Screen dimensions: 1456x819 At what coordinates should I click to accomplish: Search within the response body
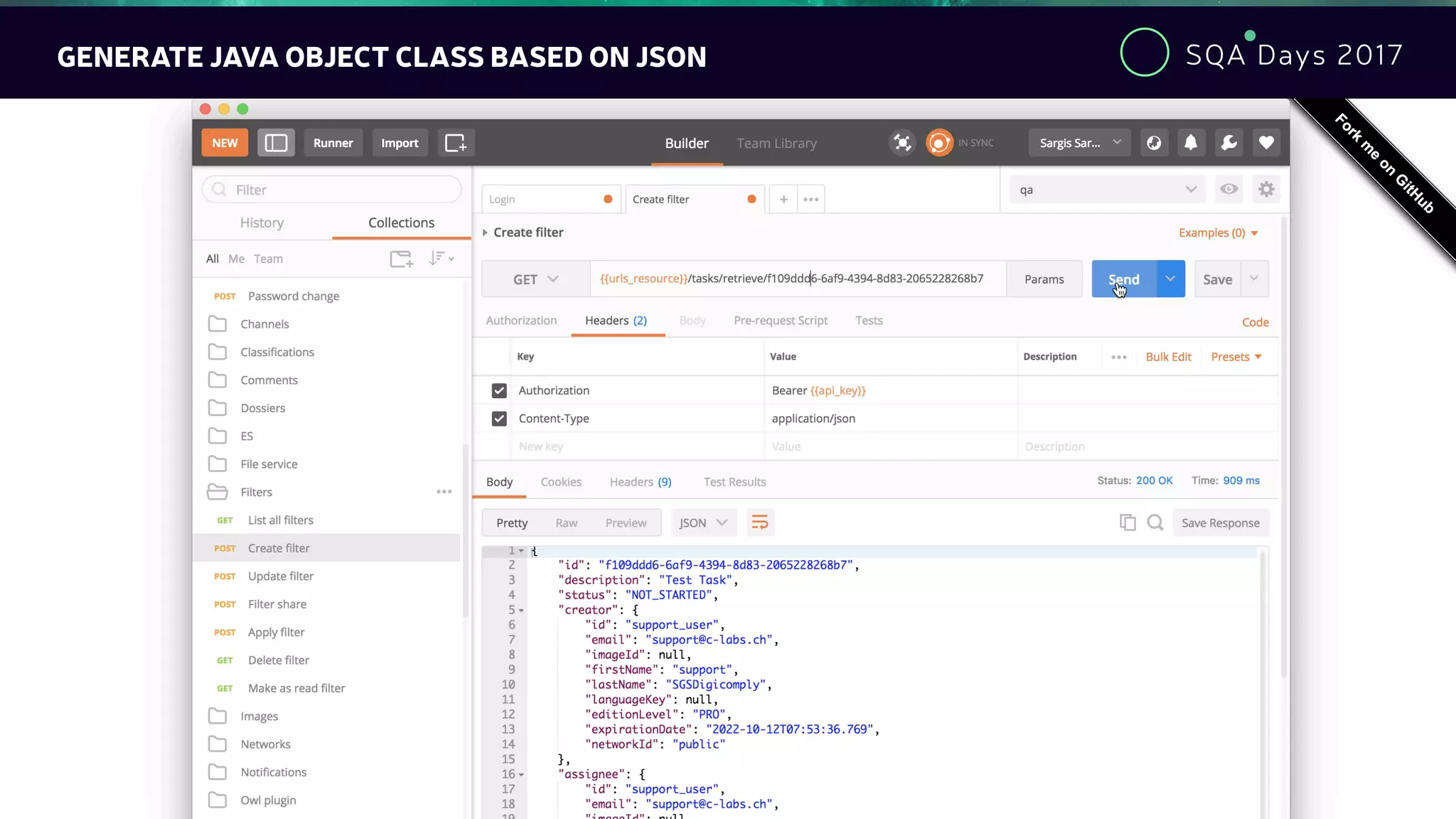pos(1155,523)
